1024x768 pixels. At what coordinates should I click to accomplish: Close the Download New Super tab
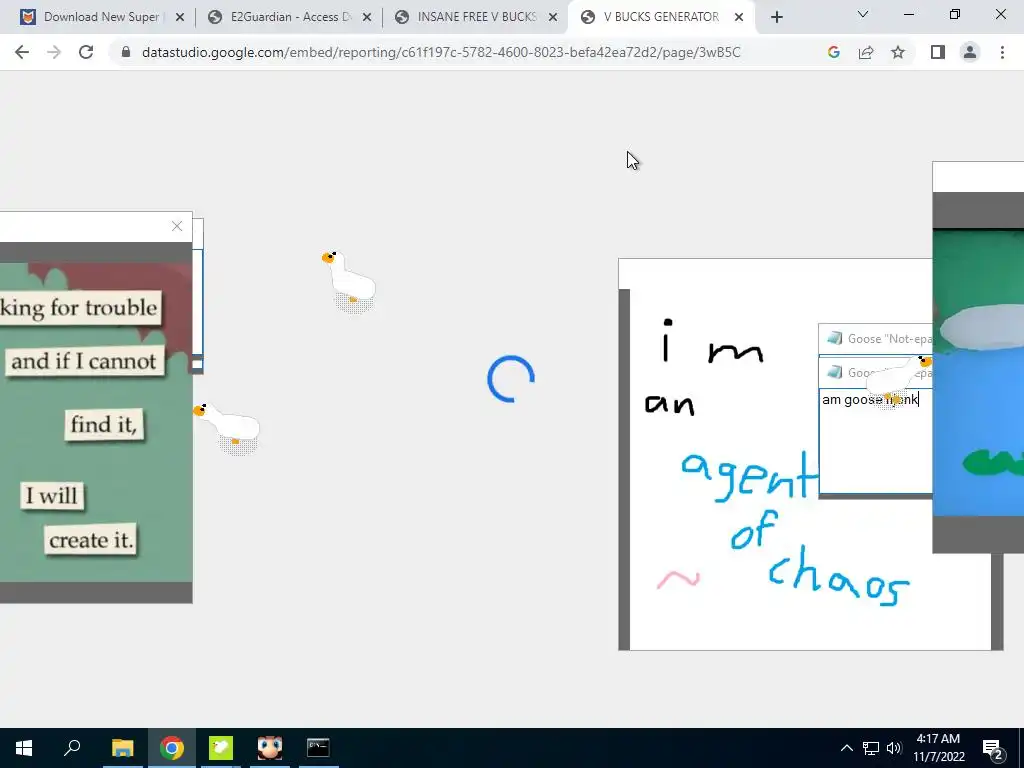[180, 17]
